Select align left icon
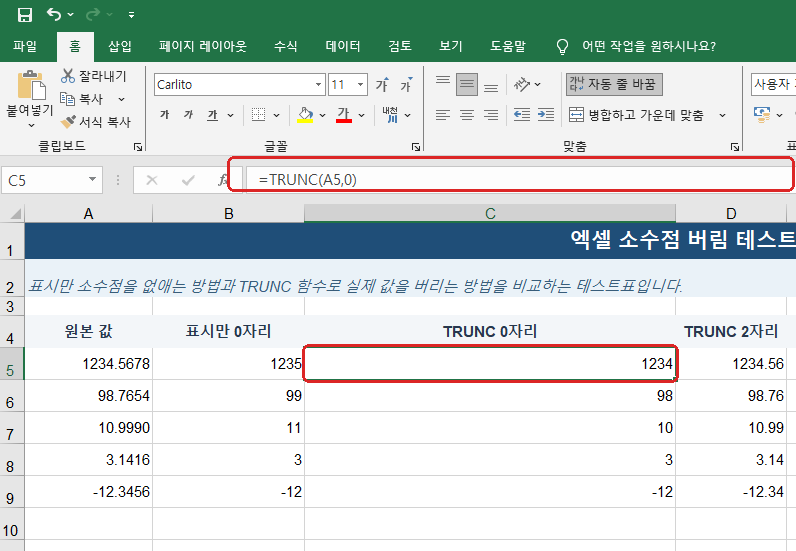The width and height of the screenshot is (796, 551). pyautogui.click(x=443, y=115)
